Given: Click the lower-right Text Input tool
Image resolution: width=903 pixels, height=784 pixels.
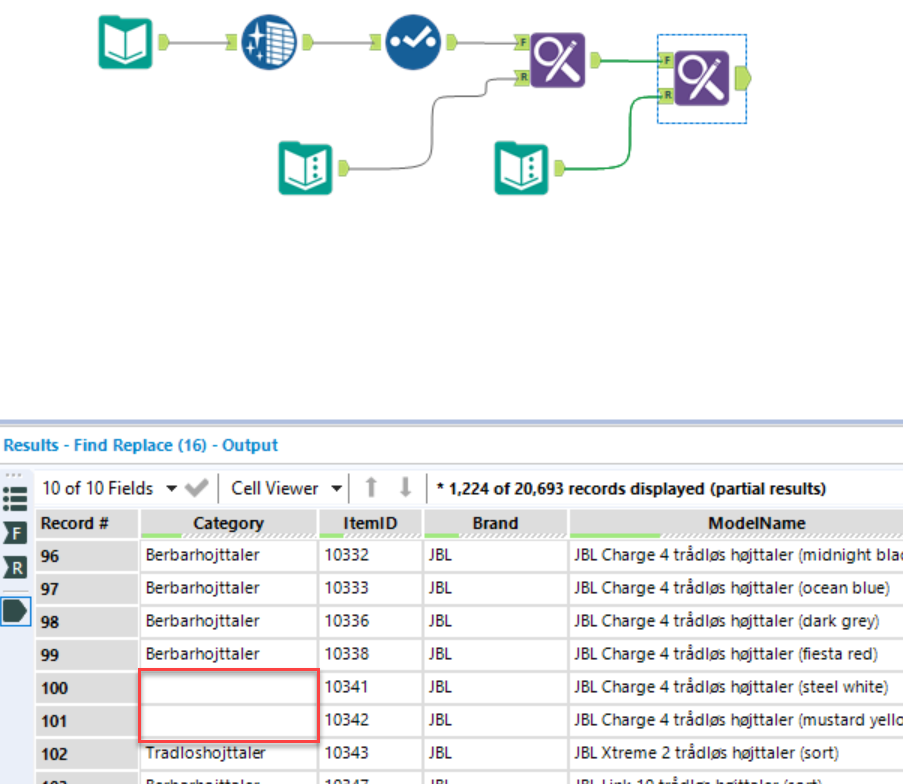Looking at the screenshot, I should (x=522, y=167).
